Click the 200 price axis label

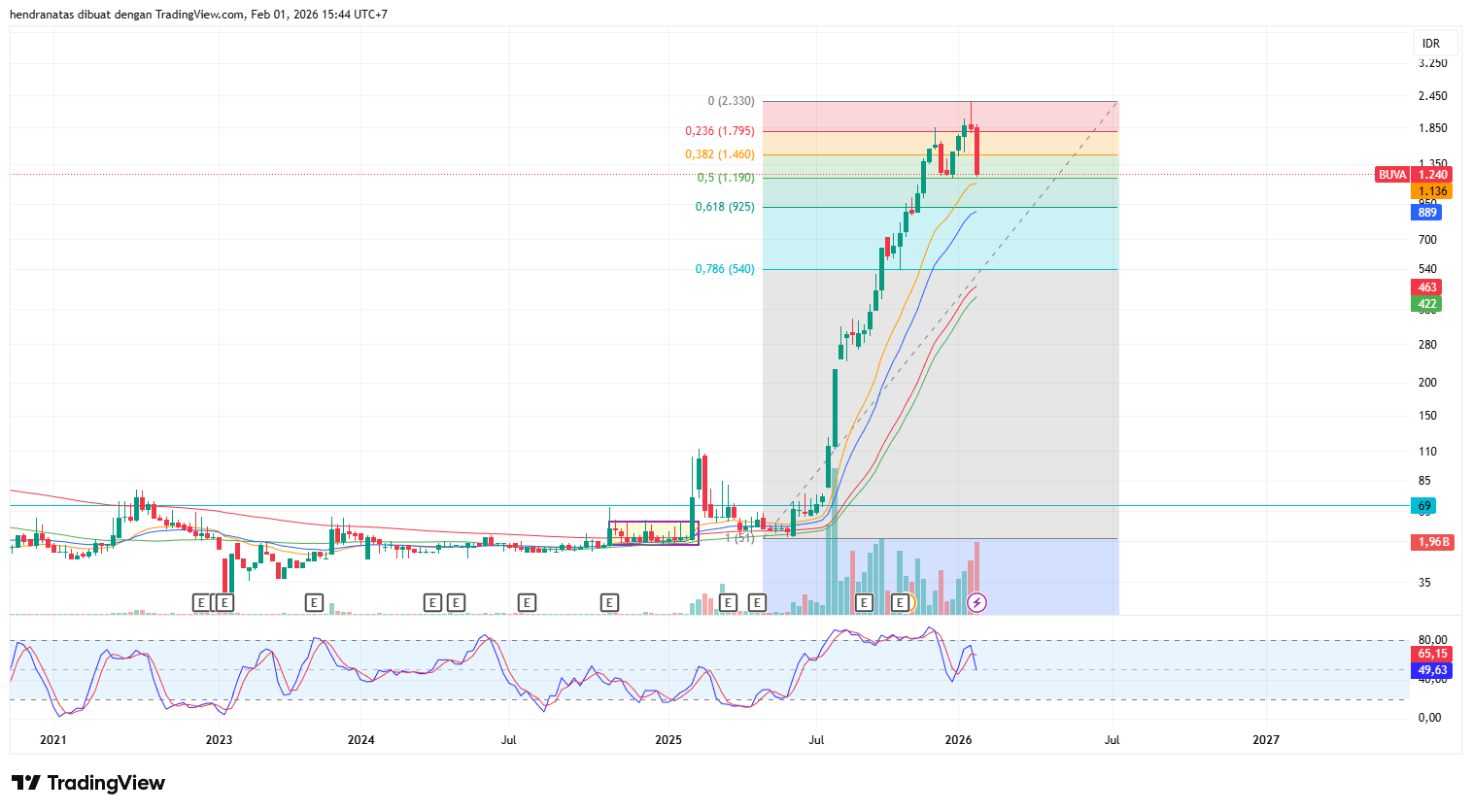pyautogui.click(x=1427, y=383)
